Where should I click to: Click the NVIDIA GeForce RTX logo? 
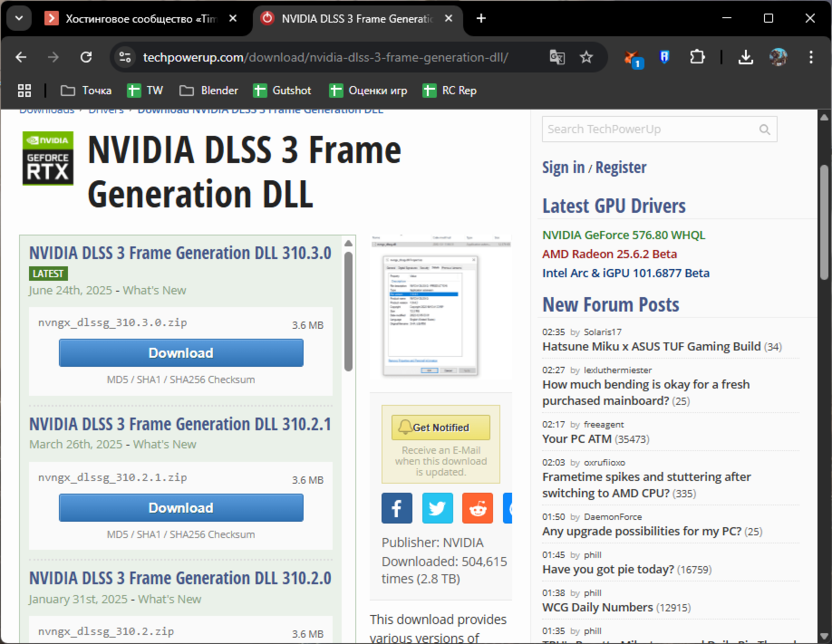48,158
